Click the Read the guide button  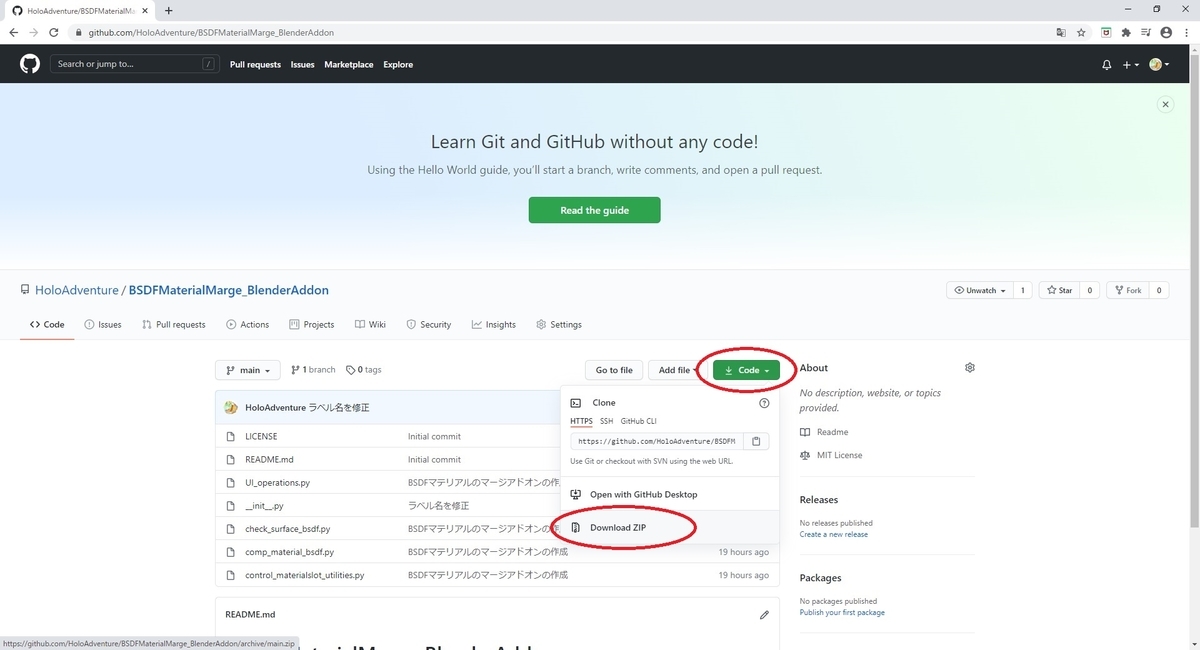click(594, 210)
